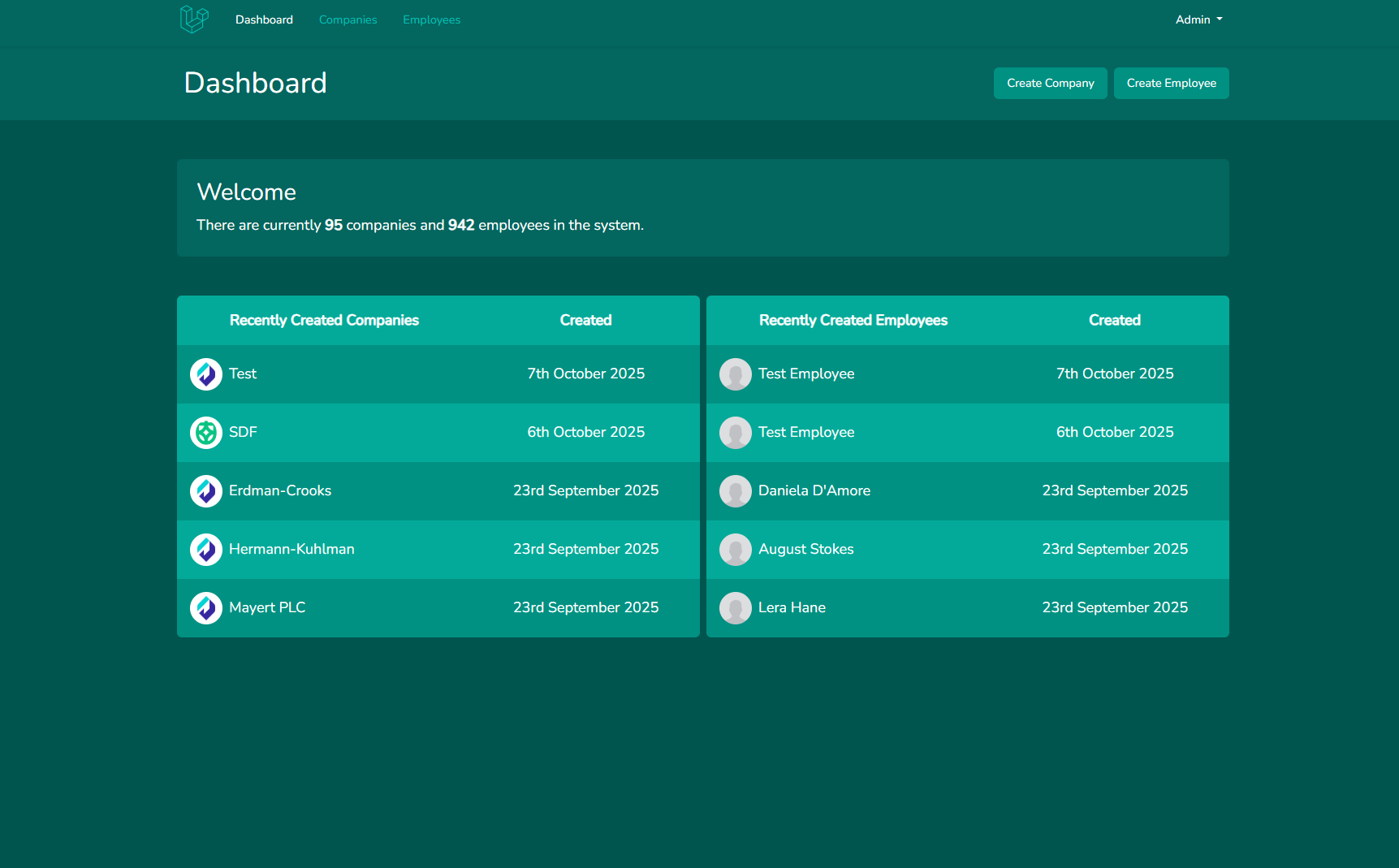Click the Recently Created Companies header
Screen dimensions: 1399x868
324,320
